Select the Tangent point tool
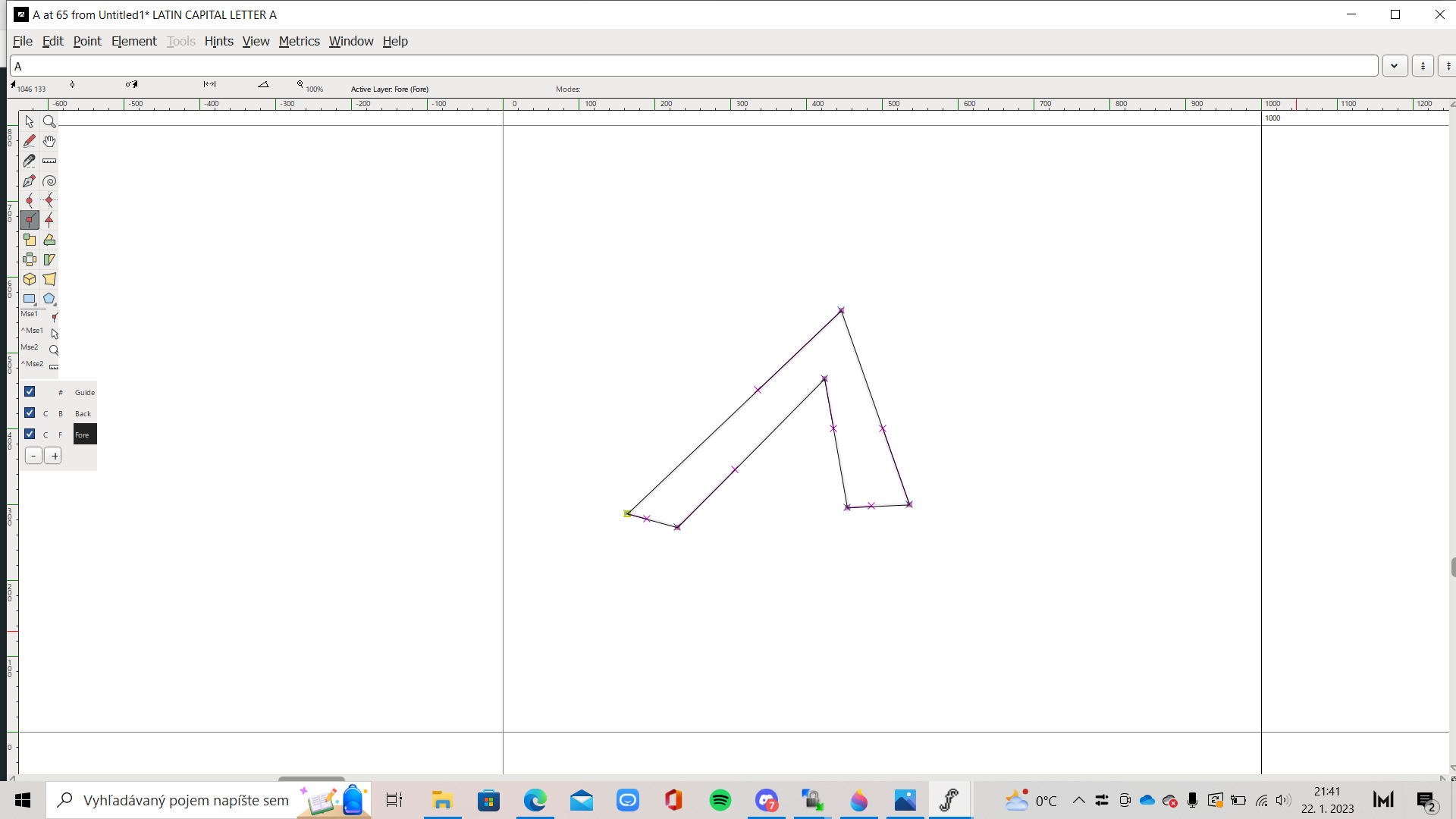The image size is (1456, 819). tap(49, 220)
